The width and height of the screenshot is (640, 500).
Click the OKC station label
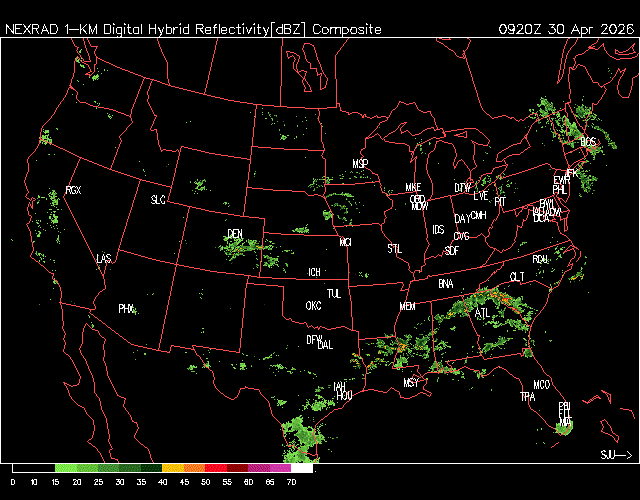point(313,305)
